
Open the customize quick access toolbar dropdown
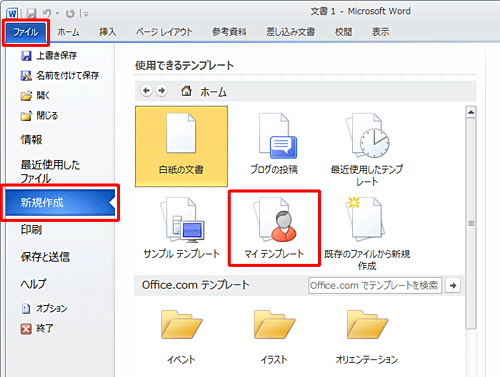[x=86, y=14]
